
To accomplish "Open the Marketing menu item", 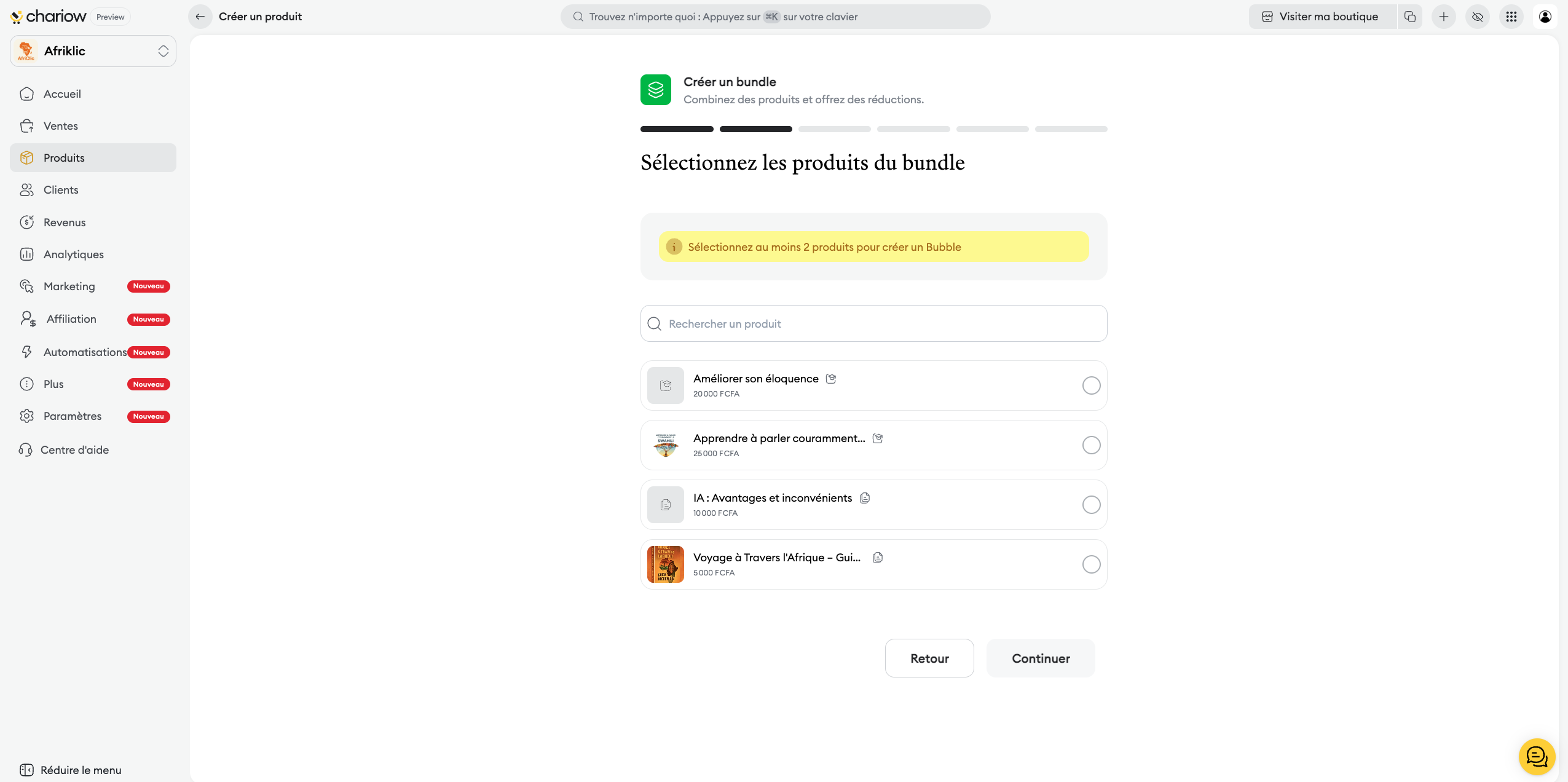I will tap(69, 286).
